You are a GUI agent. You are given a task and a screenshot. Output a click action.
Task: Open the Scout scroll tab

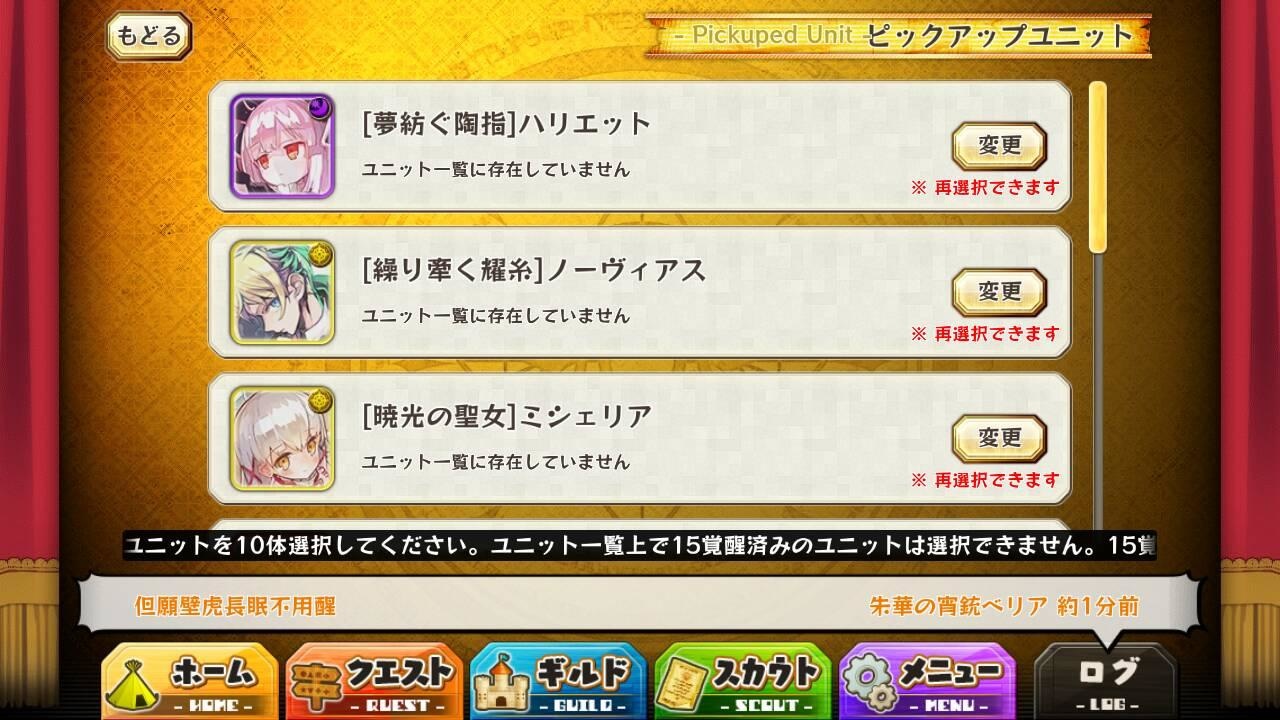(743, 681)
